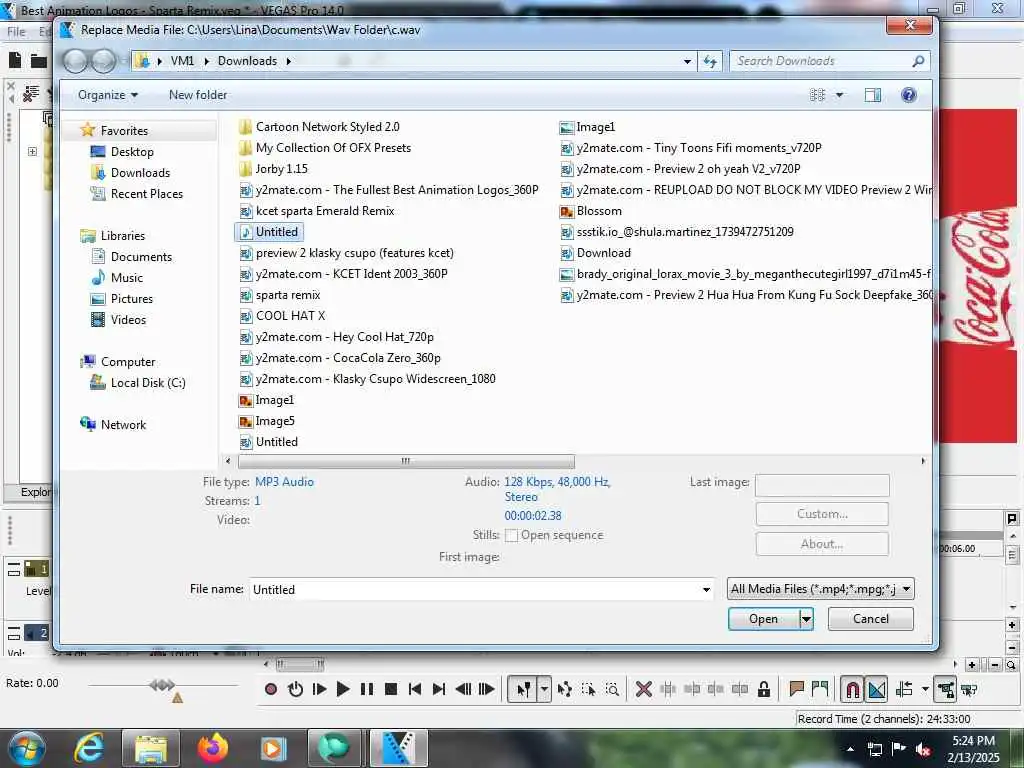Click the Forward navigation arrow in dialog
The image size is (1024, 768).
point(103,61)
